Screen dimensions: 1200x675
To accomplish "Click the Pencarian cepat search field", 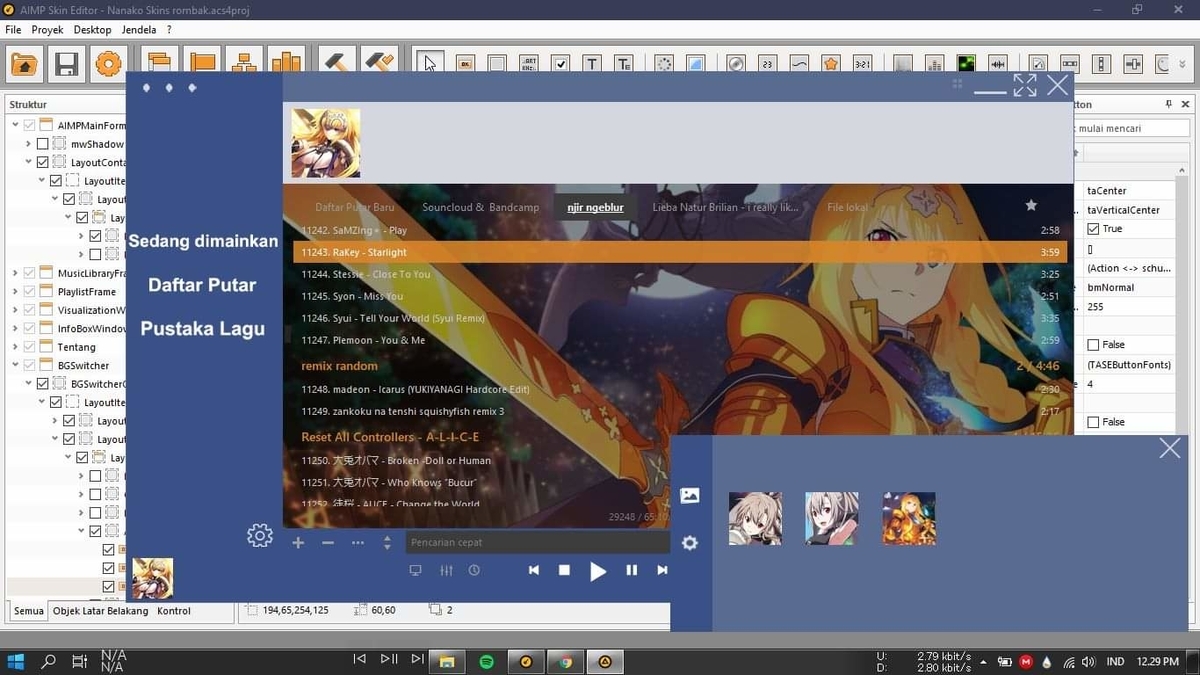I will click(x=537, y=542).
